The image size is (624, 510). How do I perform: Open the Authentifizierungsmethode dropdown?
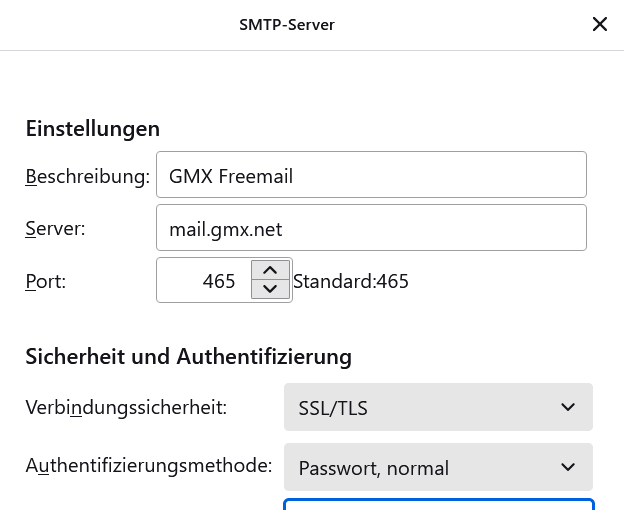click(438, 467)
